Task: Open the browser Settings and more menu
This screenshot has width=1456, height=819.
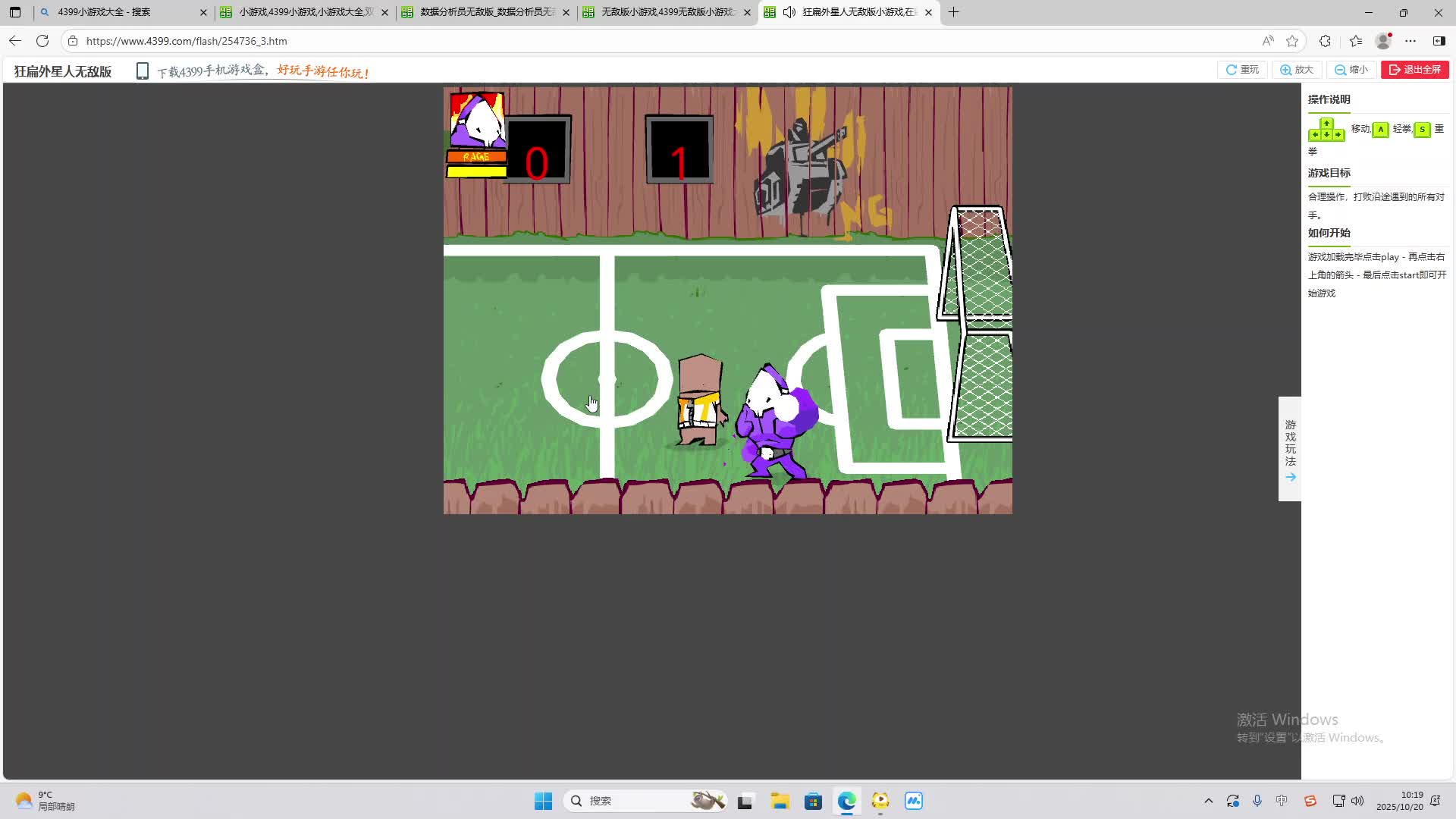Action: coord(1410,41)
